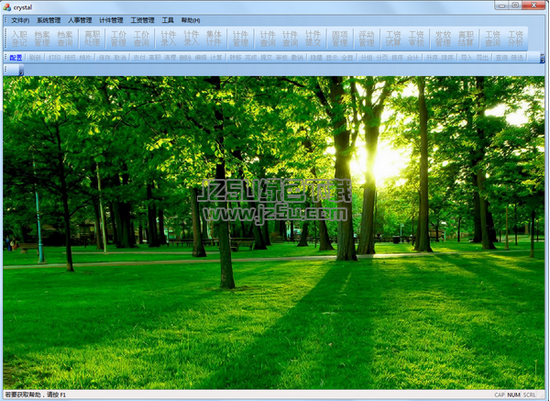Image resolution: width=550 pixels, height=401 pixels.
Task: Select 删除 in the action toolbar
Action: [185, 58]
